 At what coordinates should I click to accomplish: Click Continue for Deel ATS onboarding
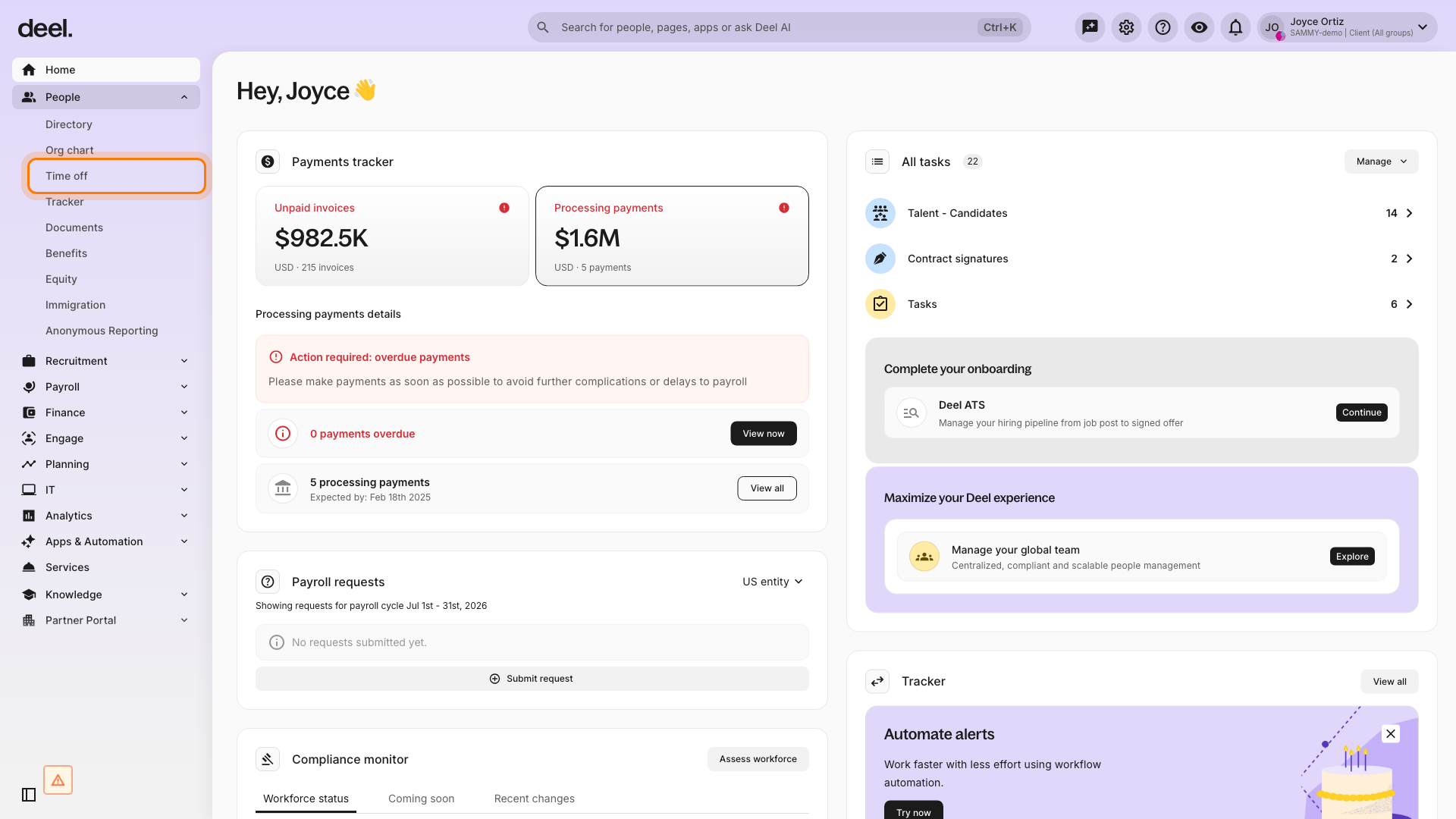click(x=1361, y=413)
